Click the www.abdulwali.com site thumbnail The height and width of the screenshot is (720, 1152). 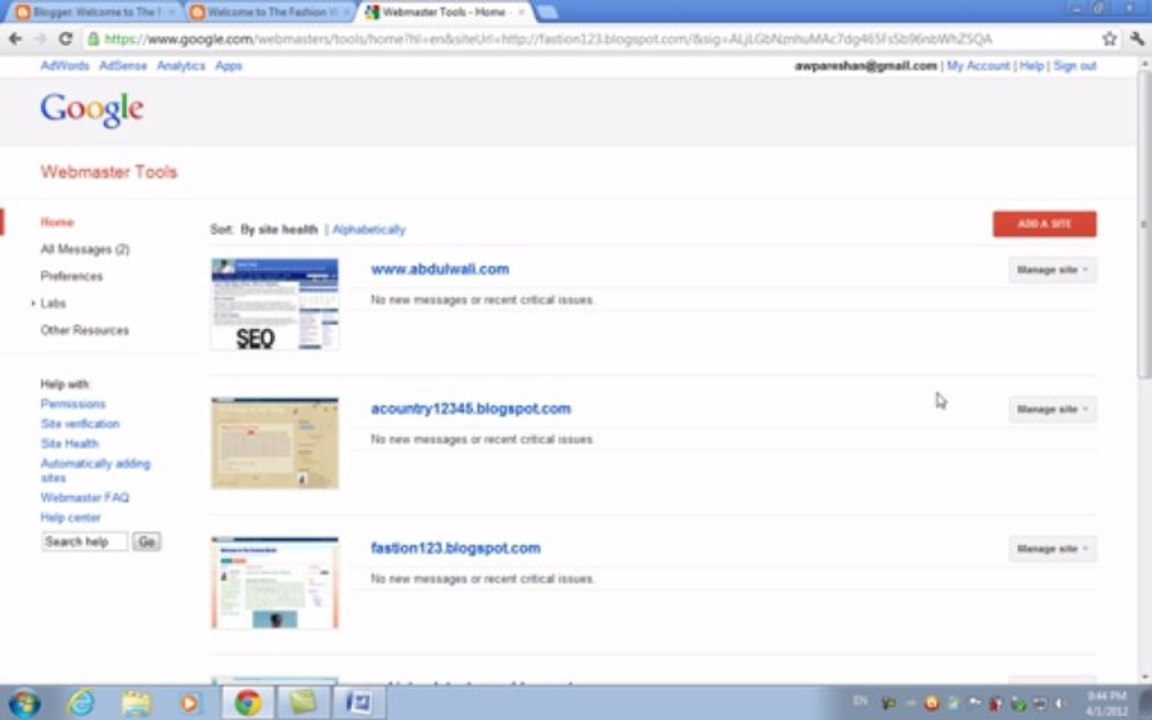point(275,304)
